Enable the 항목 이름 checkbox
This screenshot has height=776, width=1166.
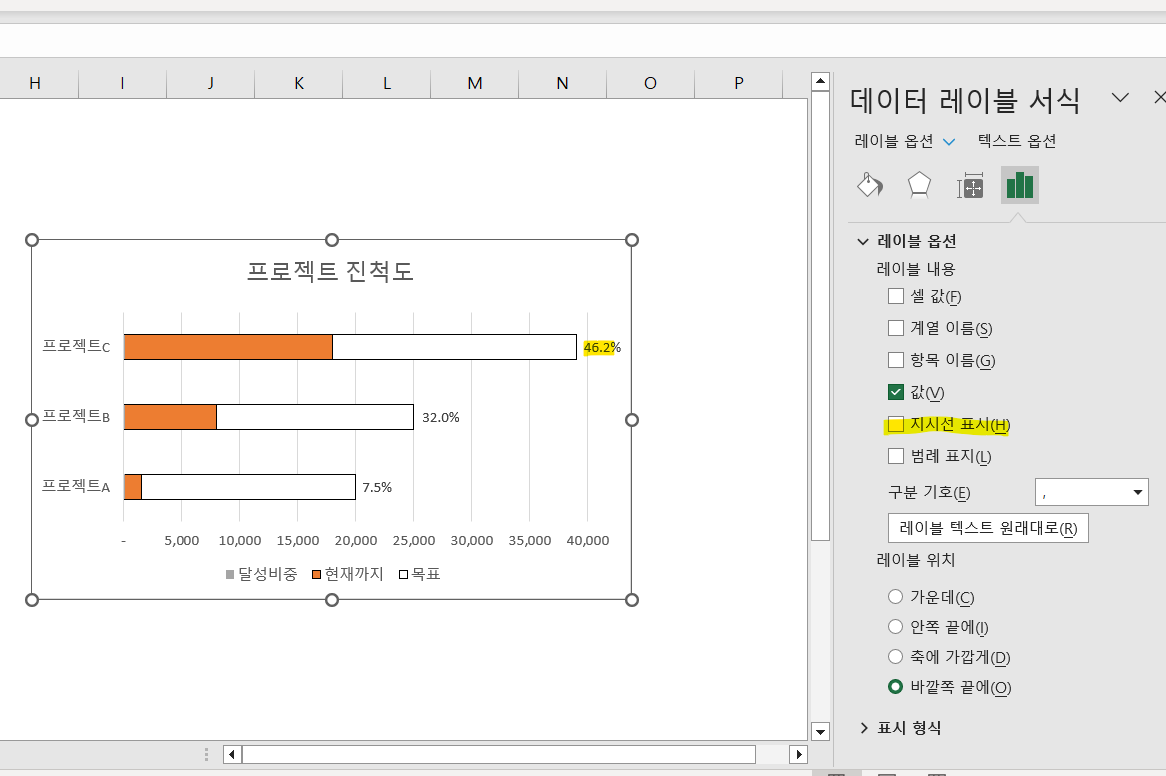pyautogui.click(x=895, y=360)
